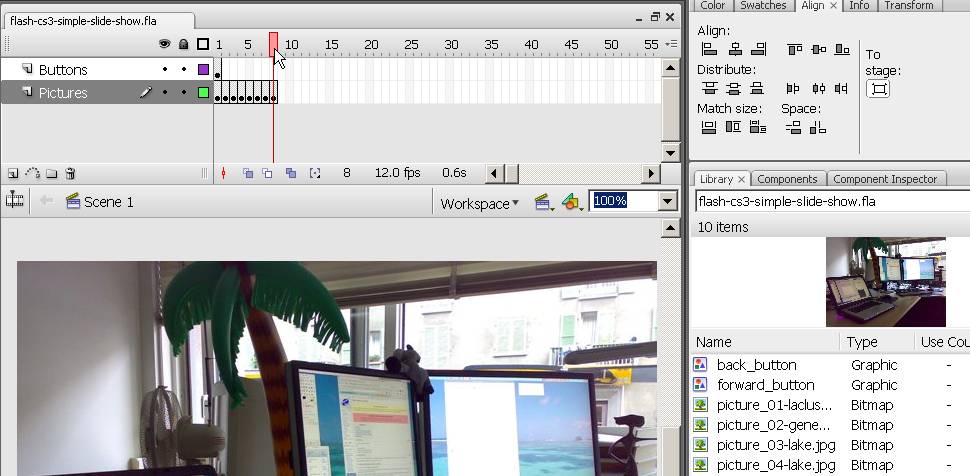The height and width of the screenshot is (476, 970).
Task: Switch to the Swatches tab
Action: tap(763, 5)
